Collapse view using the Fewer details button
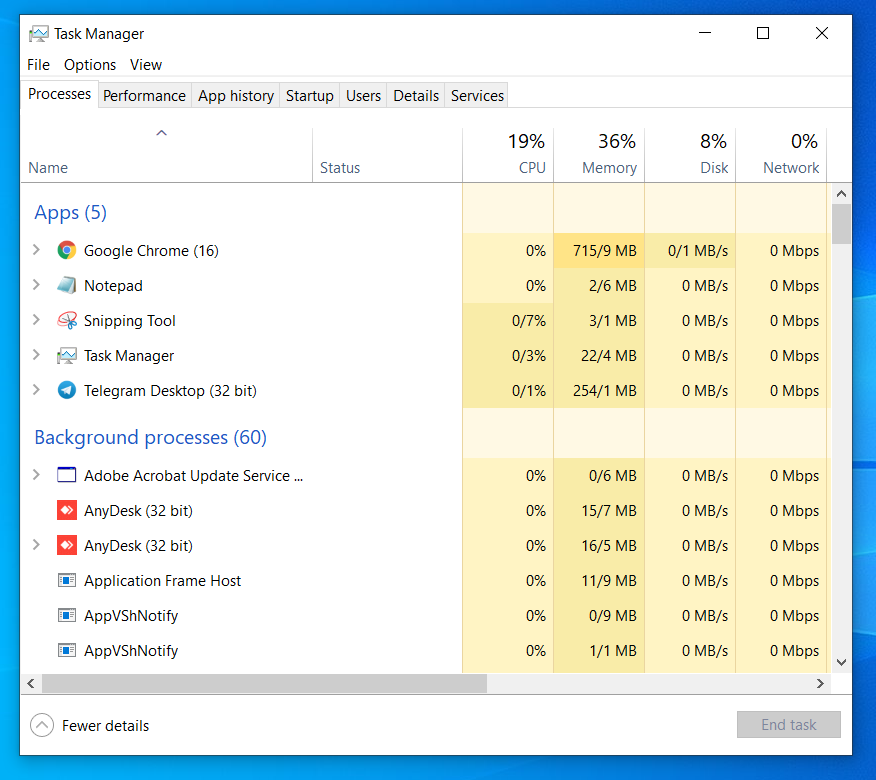Screen dimensions: 876x780 point(90,725)
